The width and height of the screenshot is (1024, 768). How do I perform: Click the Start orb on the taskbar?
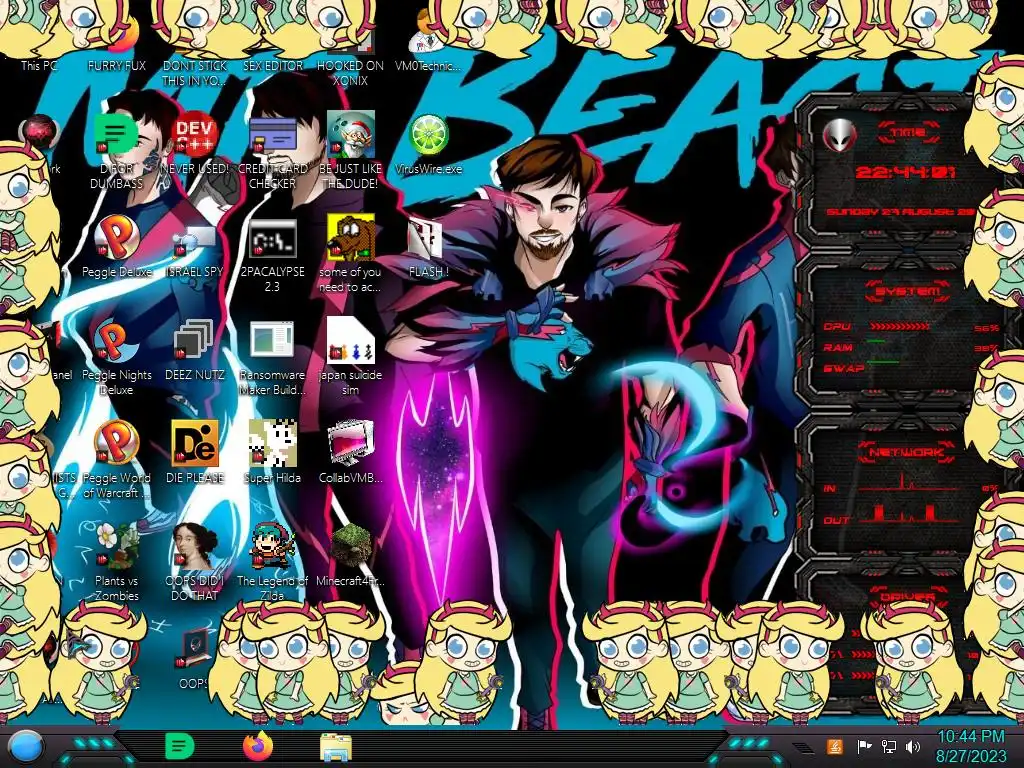pyautogui.click(x=27, y=747)
